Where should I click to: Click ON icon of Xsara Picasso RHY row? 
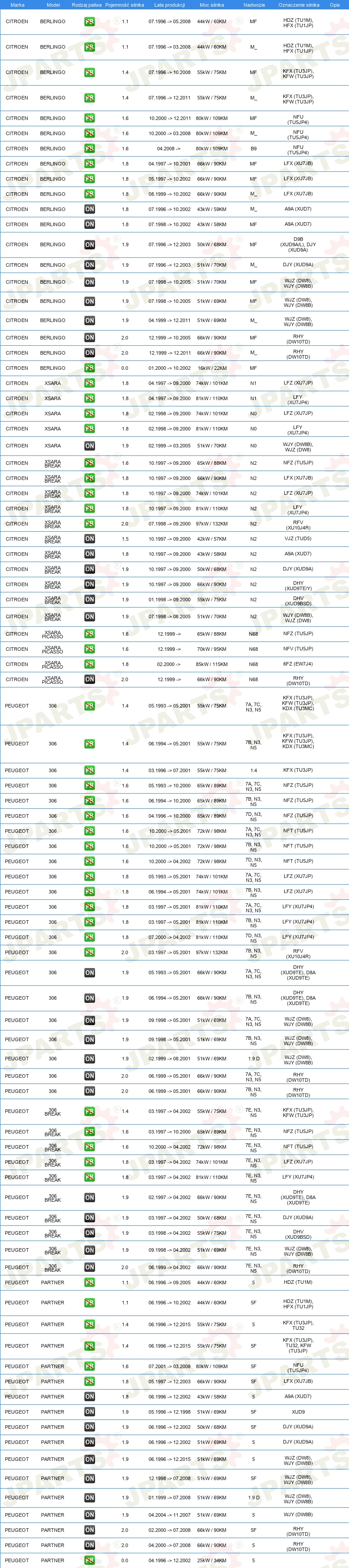[90, 679]
